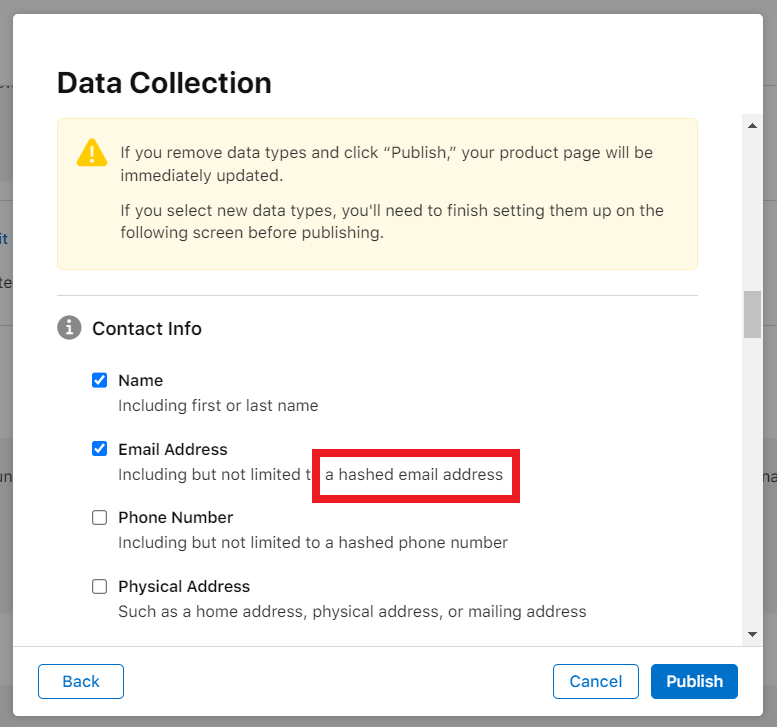777x727 pixels.
Task: Click the vertical scrollbar thumb
Action: (x=752, y=315)
